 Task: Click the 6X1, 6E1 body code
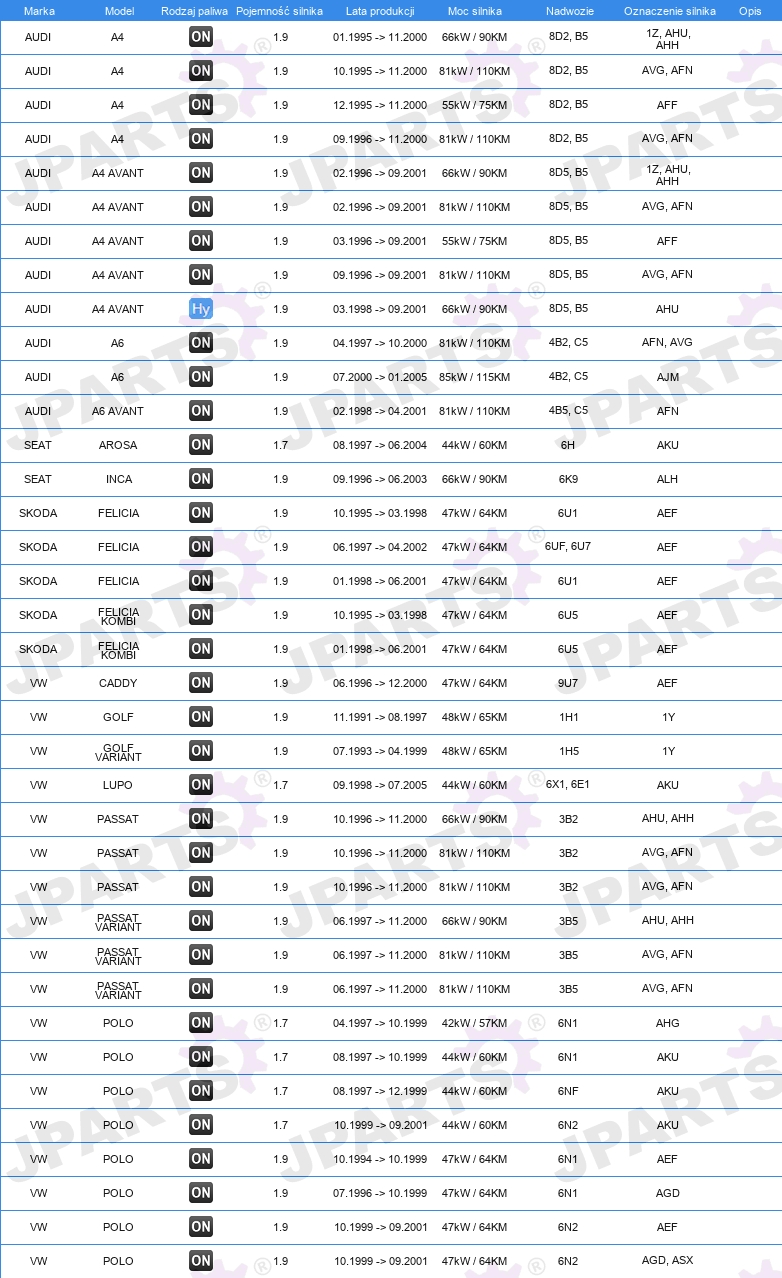[568, 784]
